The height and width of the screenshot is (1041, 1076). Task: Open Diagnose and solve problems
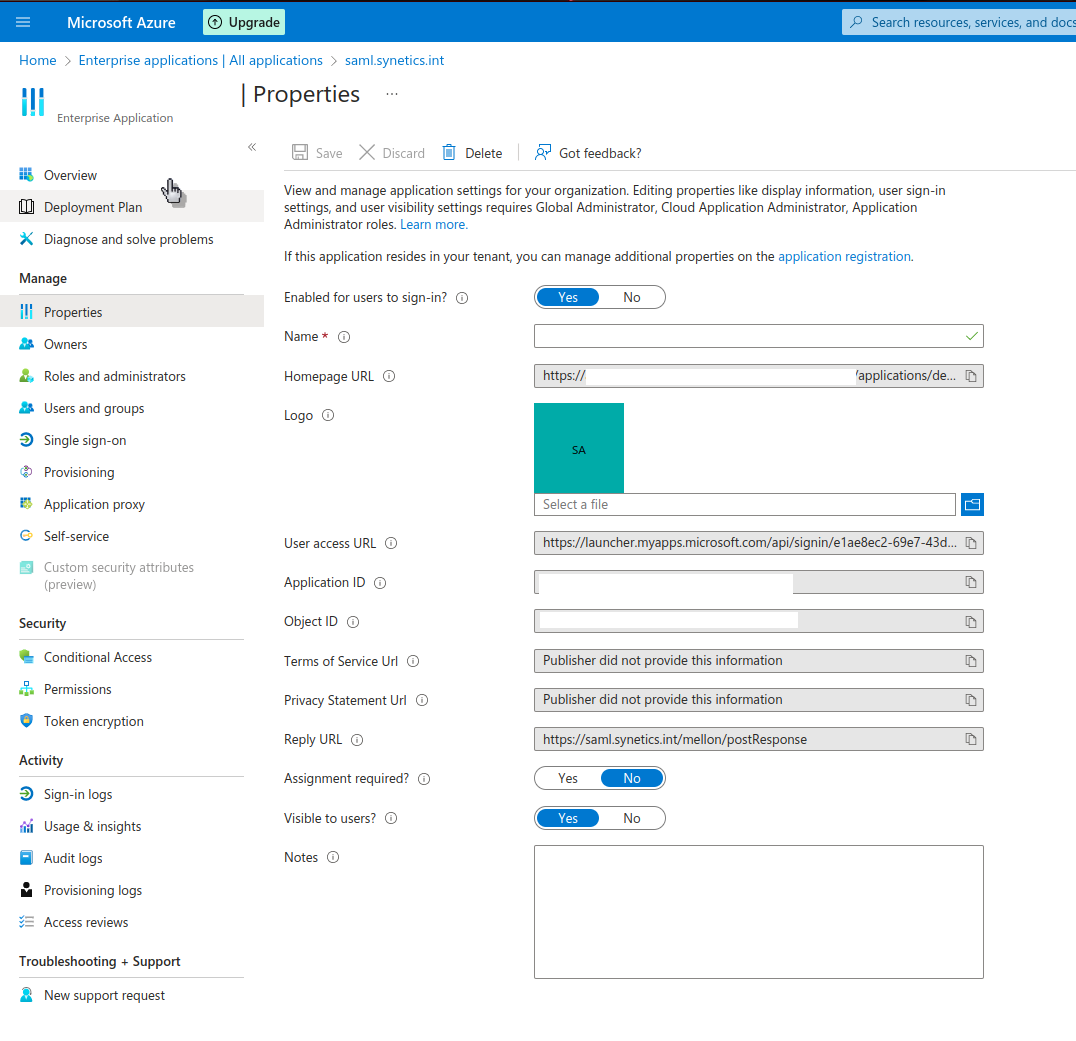pos(132,239)
